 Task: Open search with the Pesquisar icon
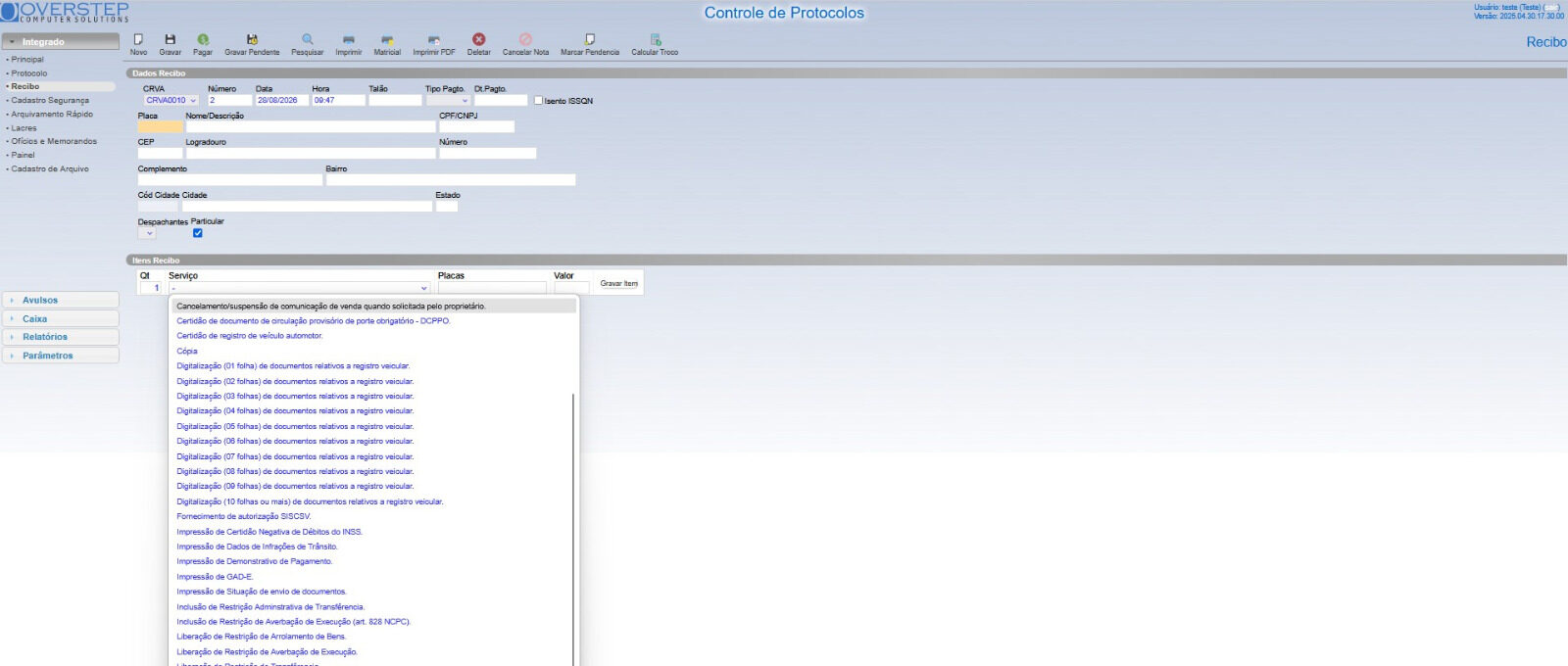click(x=308, y=39)
